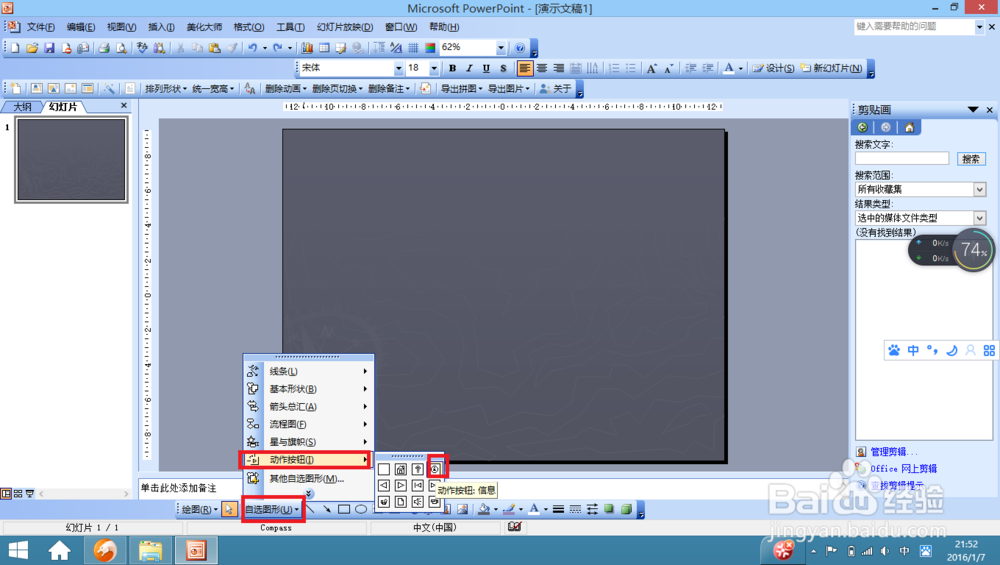Switch to the 大纲 tab
This screenshot has width=1000, height=565.
click(22, 106)
